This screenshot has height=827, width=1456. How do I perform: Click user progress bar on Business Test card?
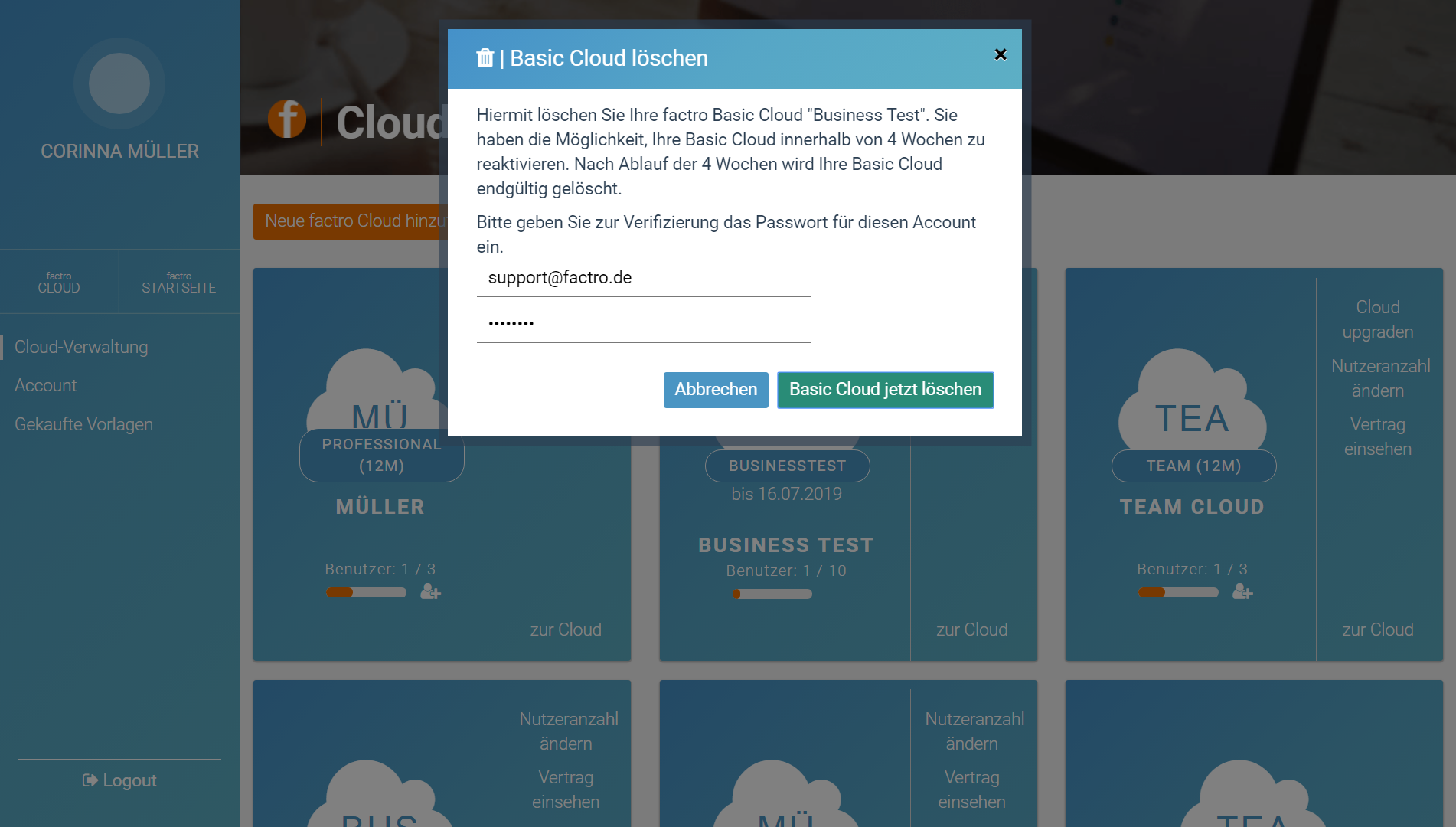coord(772,593)
